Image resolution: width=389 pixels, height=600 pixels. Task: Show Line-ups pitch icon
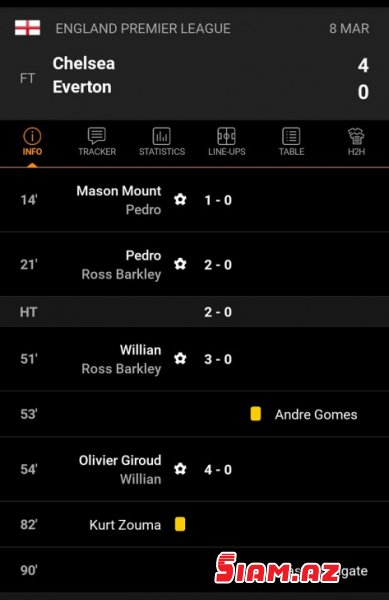point(226,136)
